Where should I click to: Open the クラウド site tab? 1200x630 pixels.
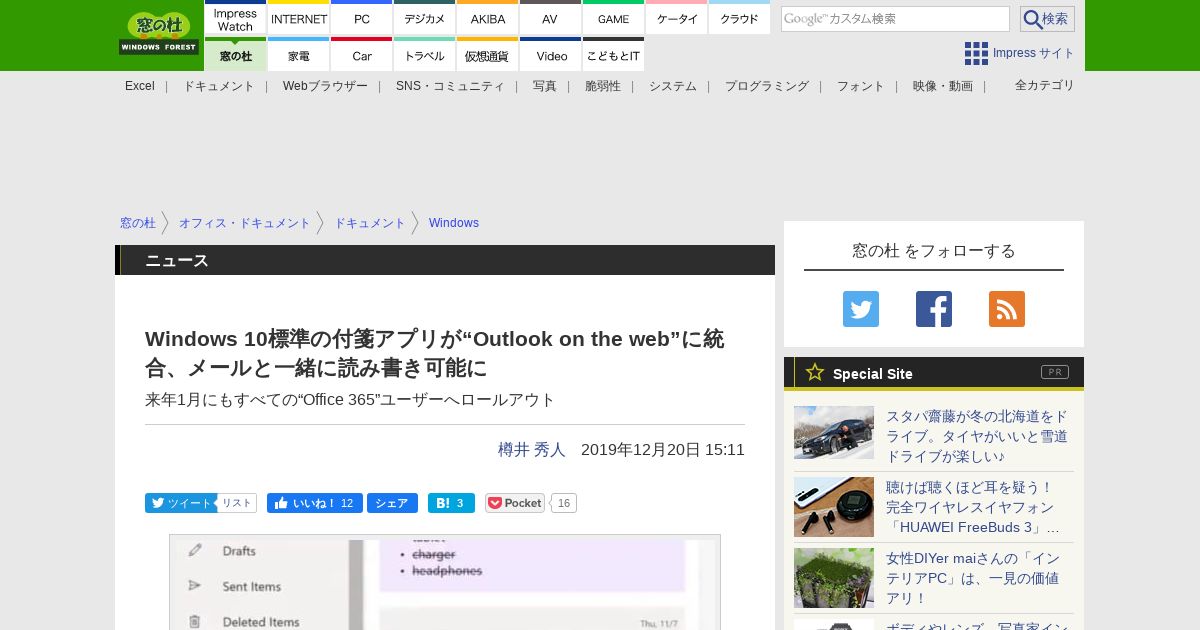[x=739, y=19]
